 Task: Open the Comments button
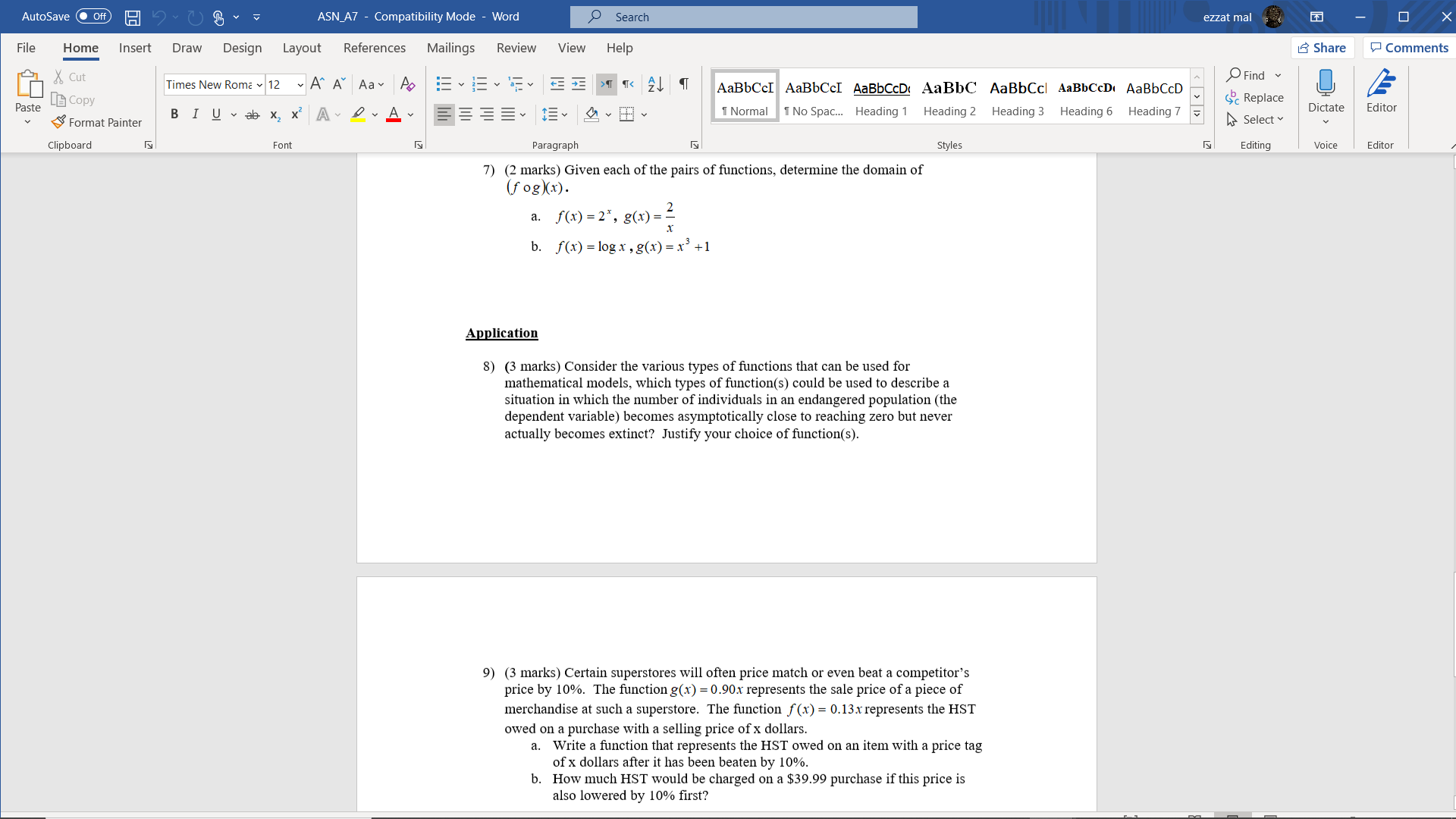click(x=1409, y=48)
